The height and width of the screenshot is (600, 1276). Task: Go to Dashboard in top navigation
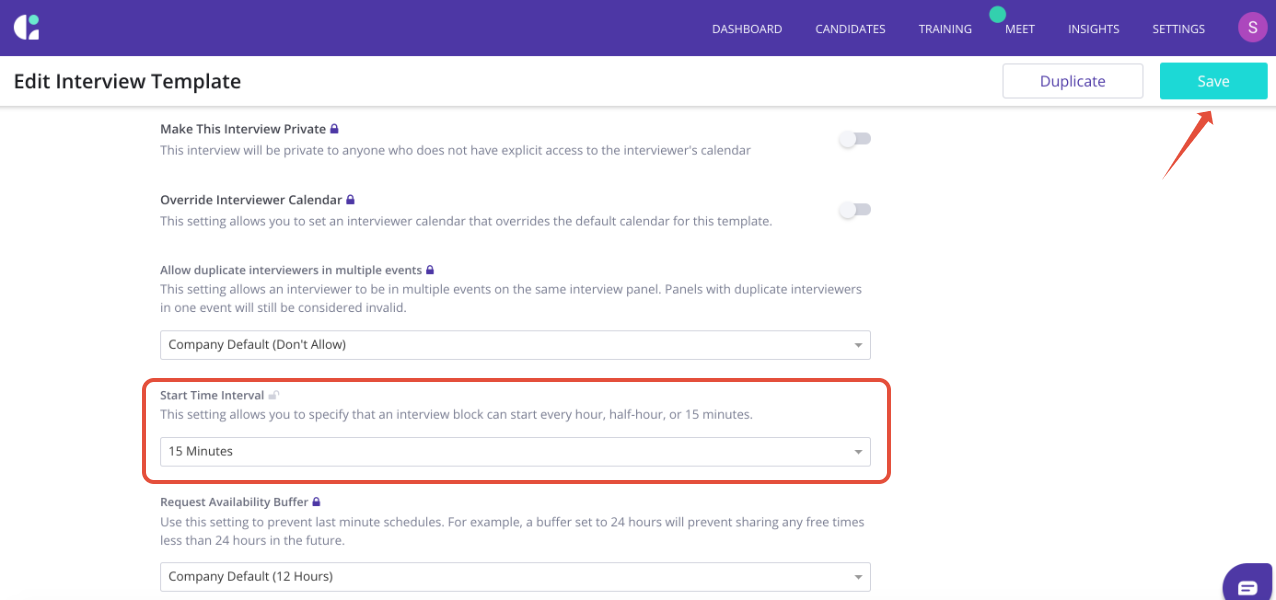[747, 29]
